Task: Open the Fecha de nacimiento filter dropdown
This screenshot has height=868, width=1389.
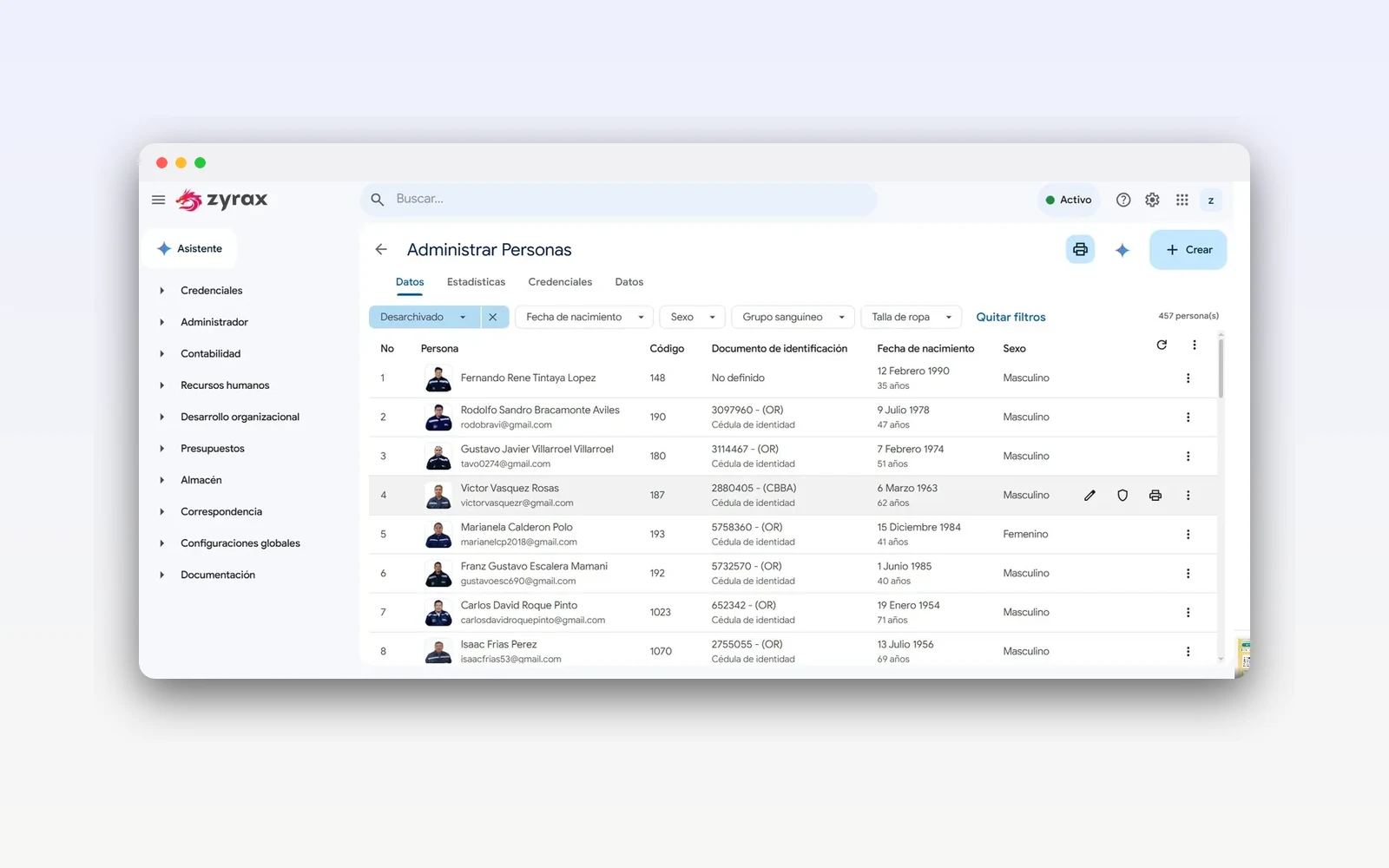Action: pyautogui.click(x=584, y=317)
